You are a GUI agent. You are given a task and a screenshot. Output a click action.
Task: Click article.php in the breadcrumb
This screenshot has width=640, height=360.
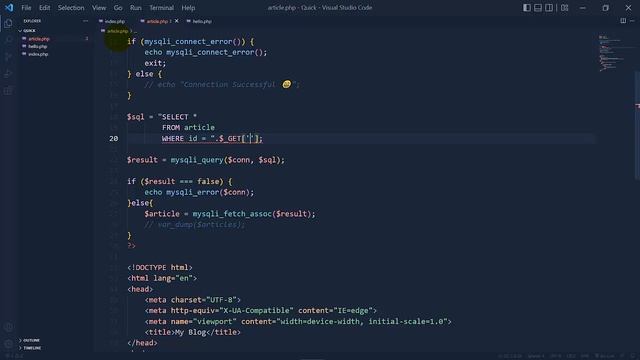(x=118, y=31)
